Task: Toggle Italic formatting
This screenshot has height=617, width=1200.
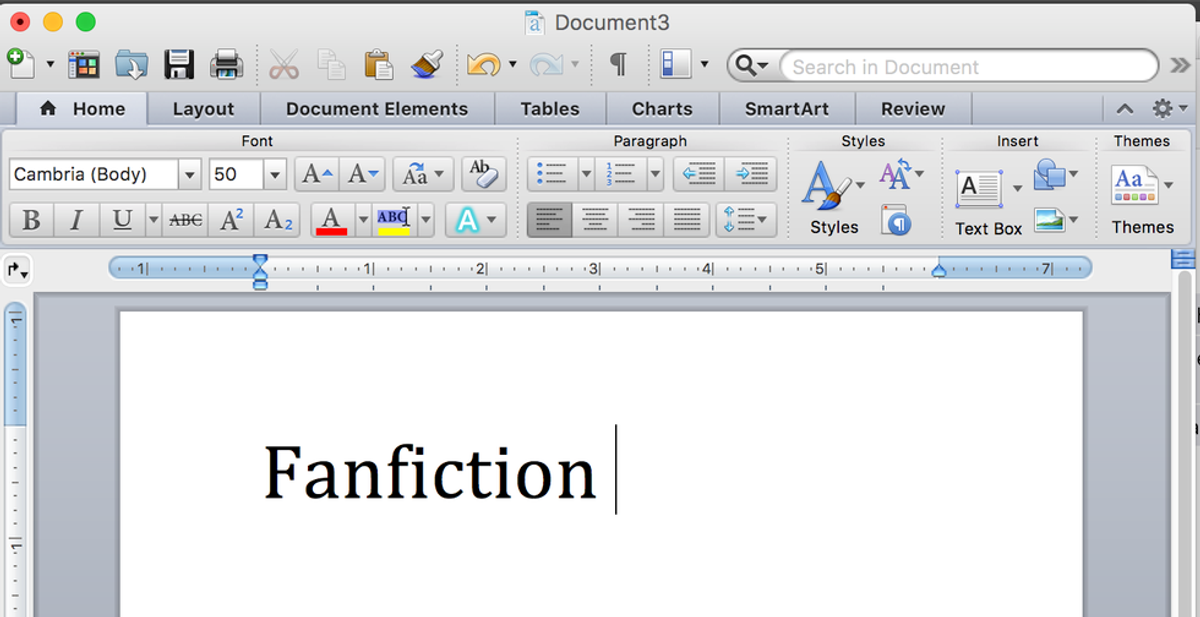Action: coord(76,220)
